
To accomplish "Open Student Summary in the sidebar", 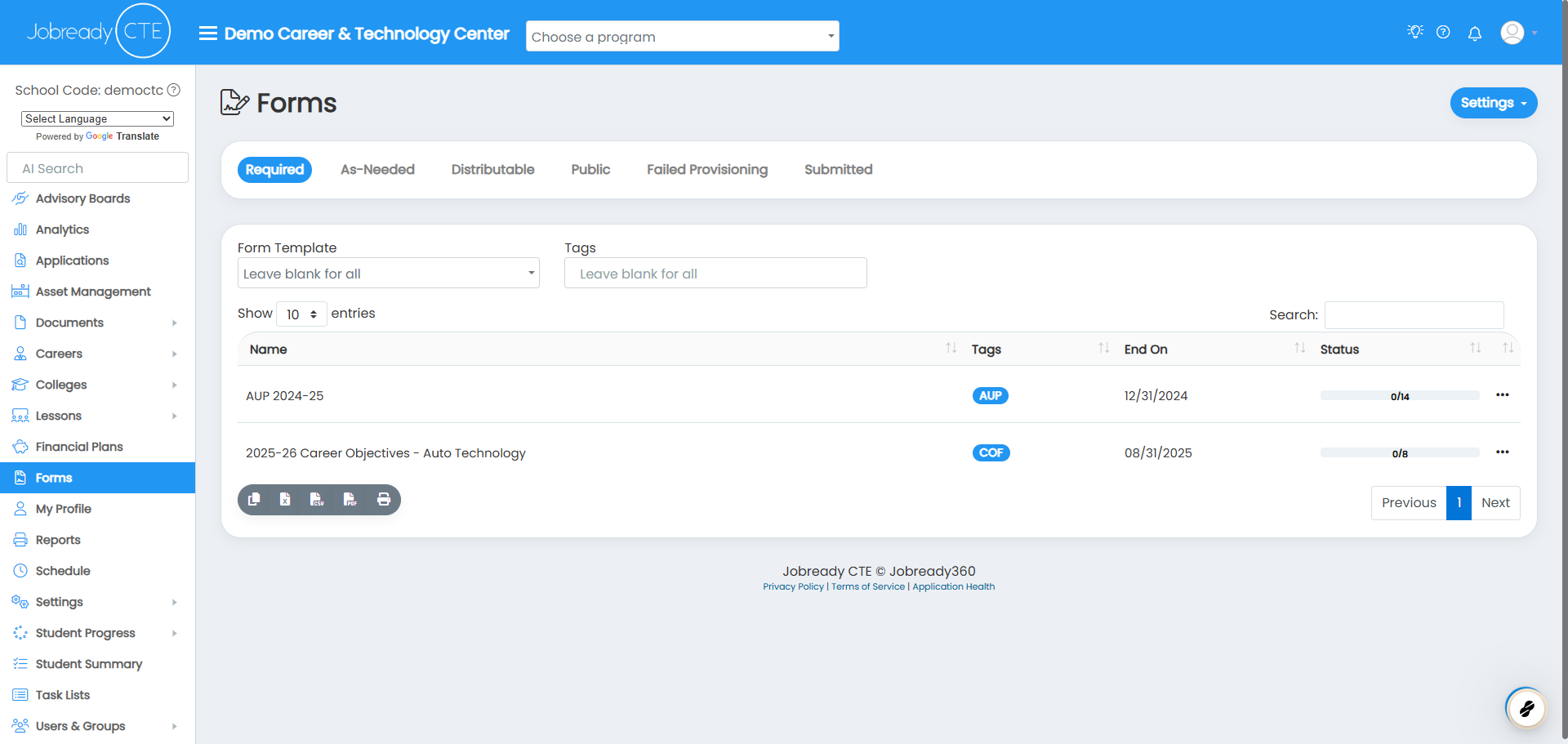I will point(98,664).
